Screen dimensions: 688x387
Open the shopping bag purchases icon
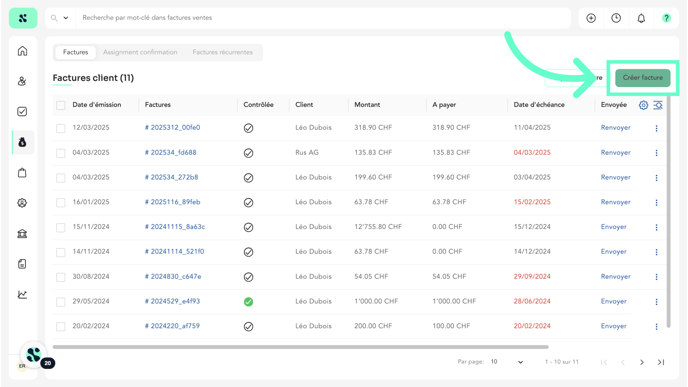(x=22, y=172)
